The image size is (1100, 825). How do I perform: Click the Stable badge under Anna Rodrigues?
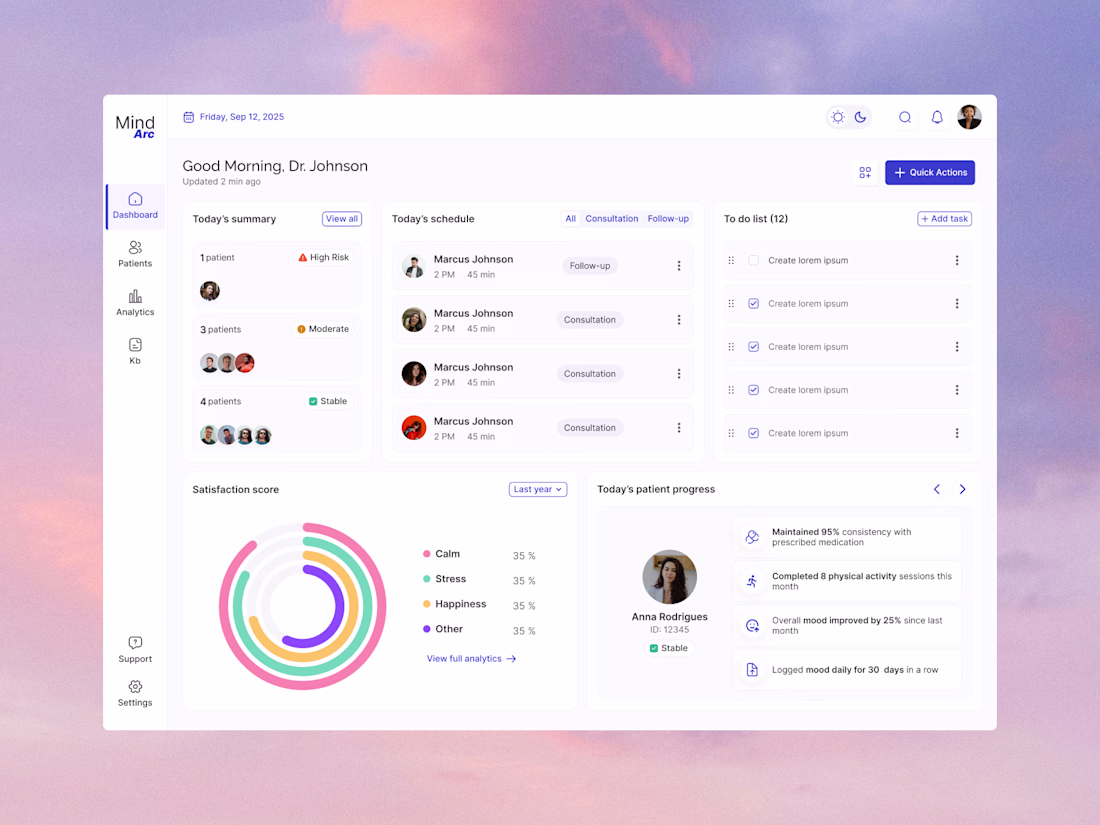(669, 648)
